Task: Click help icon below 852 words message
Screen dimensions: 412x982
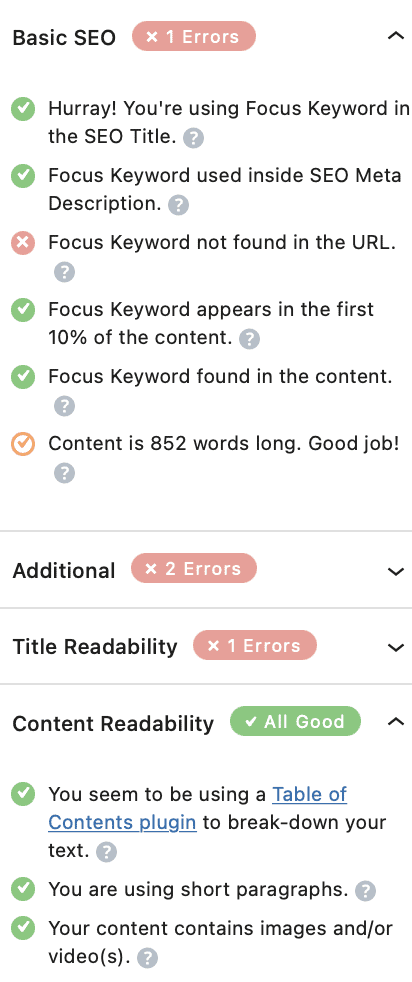Action: point(64,473)
